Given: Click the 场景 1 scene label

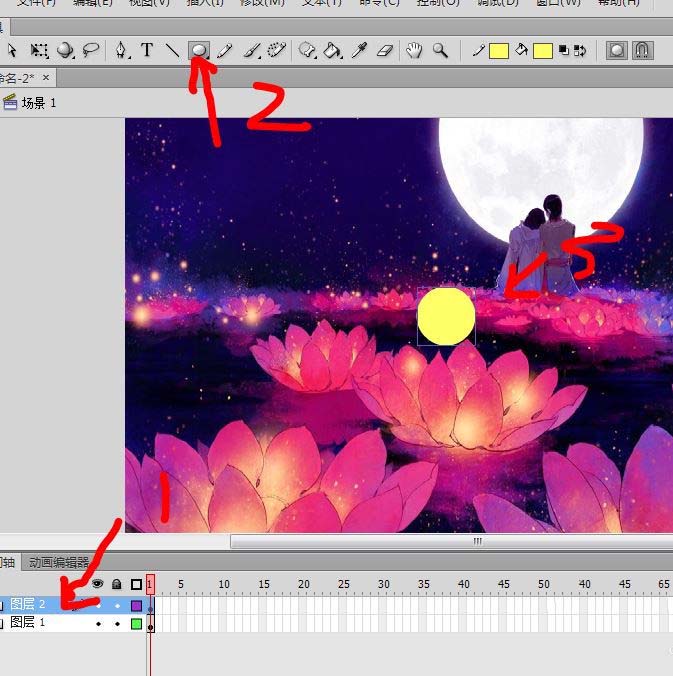Looking at the screenshot, I should (x=39, y=103).
